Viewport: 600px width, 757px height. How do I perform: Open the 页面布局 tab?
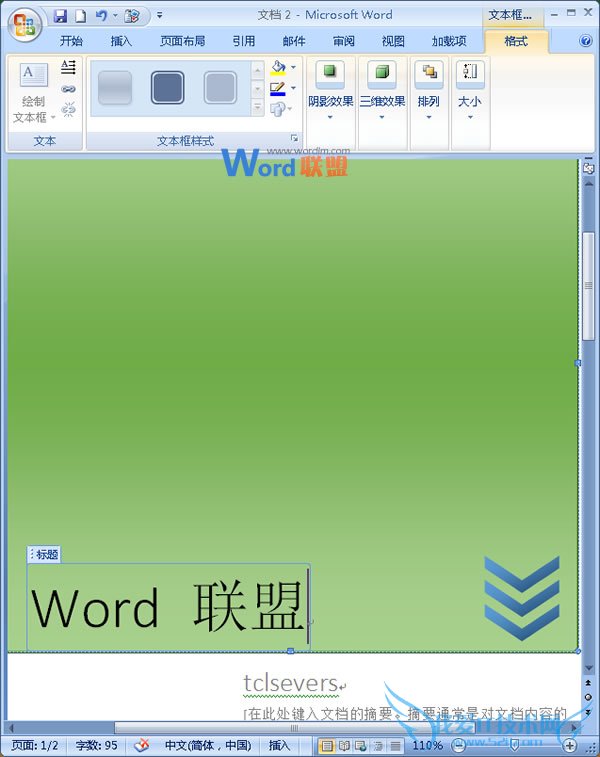pyautogui.click(x=182, y=42)
